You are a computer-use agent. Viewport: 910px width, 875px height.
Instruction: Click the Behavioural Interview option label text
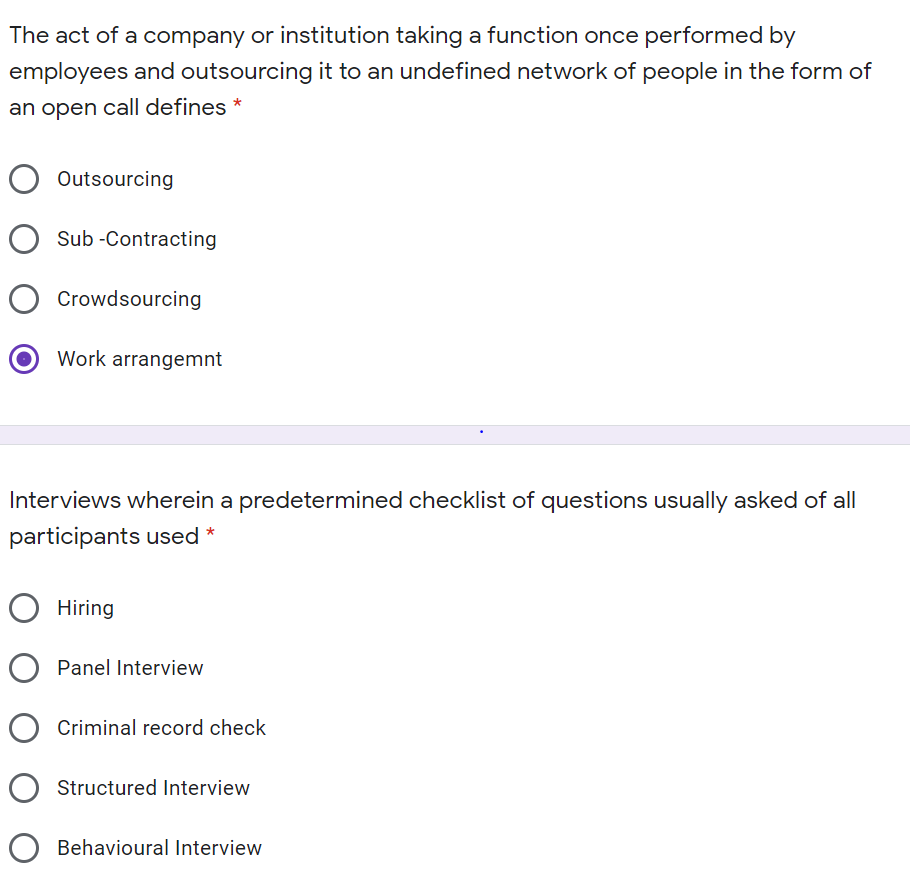[159, 848]
